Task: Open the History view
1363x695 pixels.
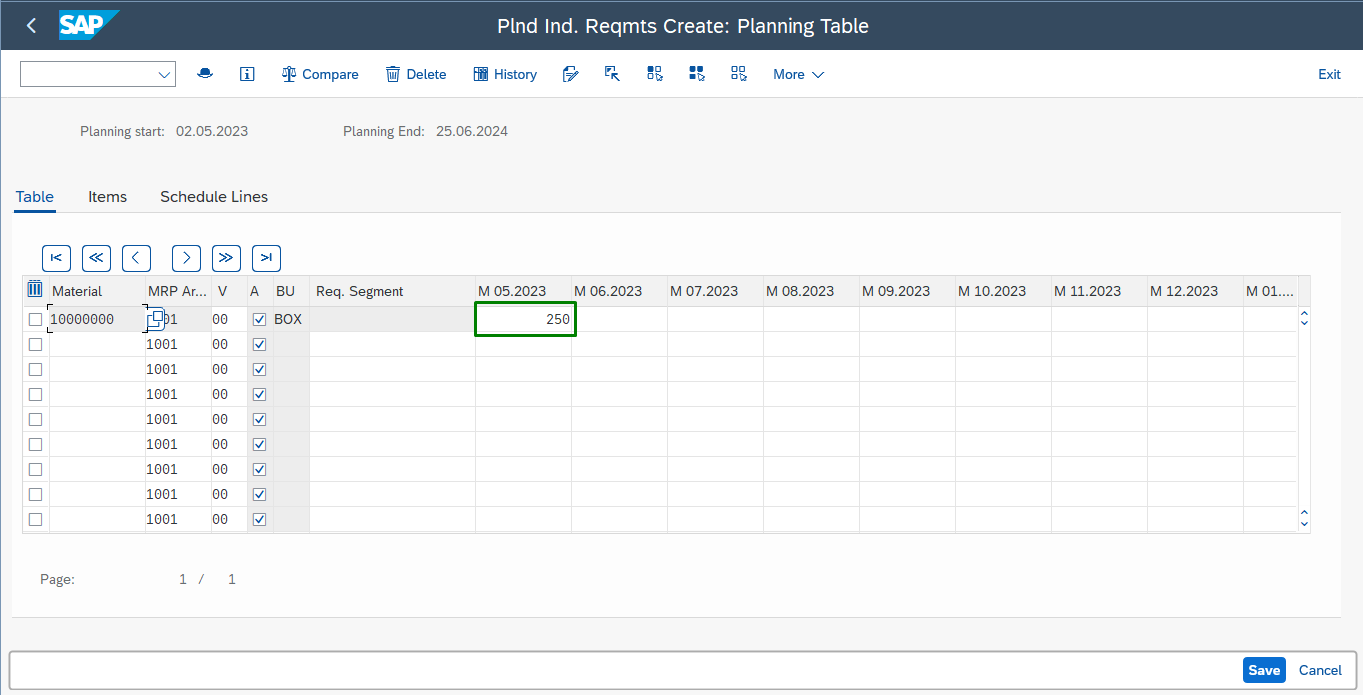Action: pos(504,74)
